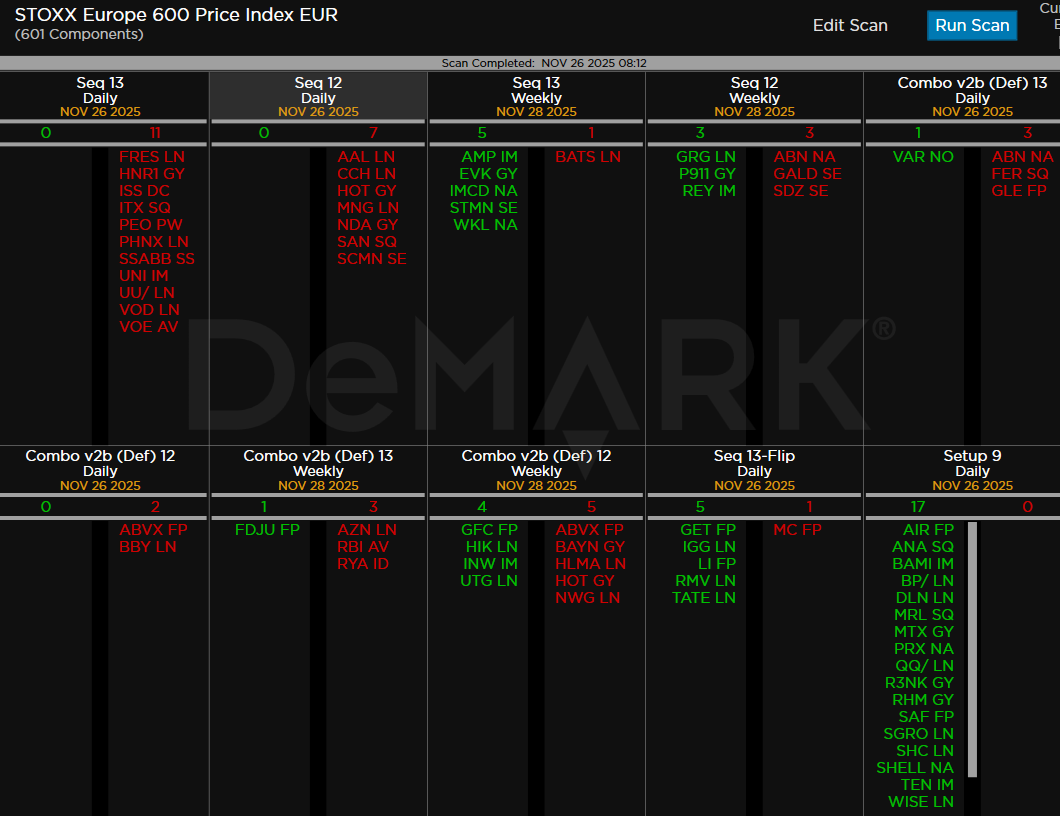Open the FRES LN ticker
Screen dimensions: 1060x816
151,157
